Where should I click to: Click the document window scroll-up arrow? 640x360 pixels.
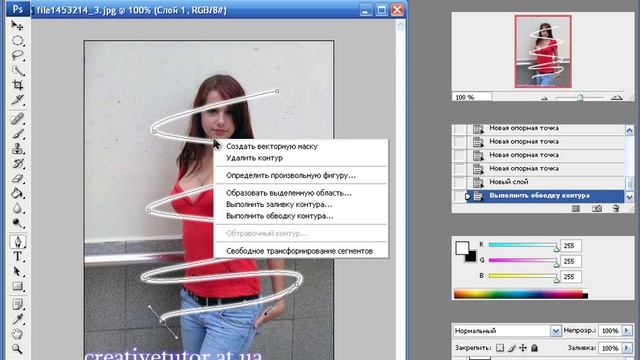[x=400, y=26]
